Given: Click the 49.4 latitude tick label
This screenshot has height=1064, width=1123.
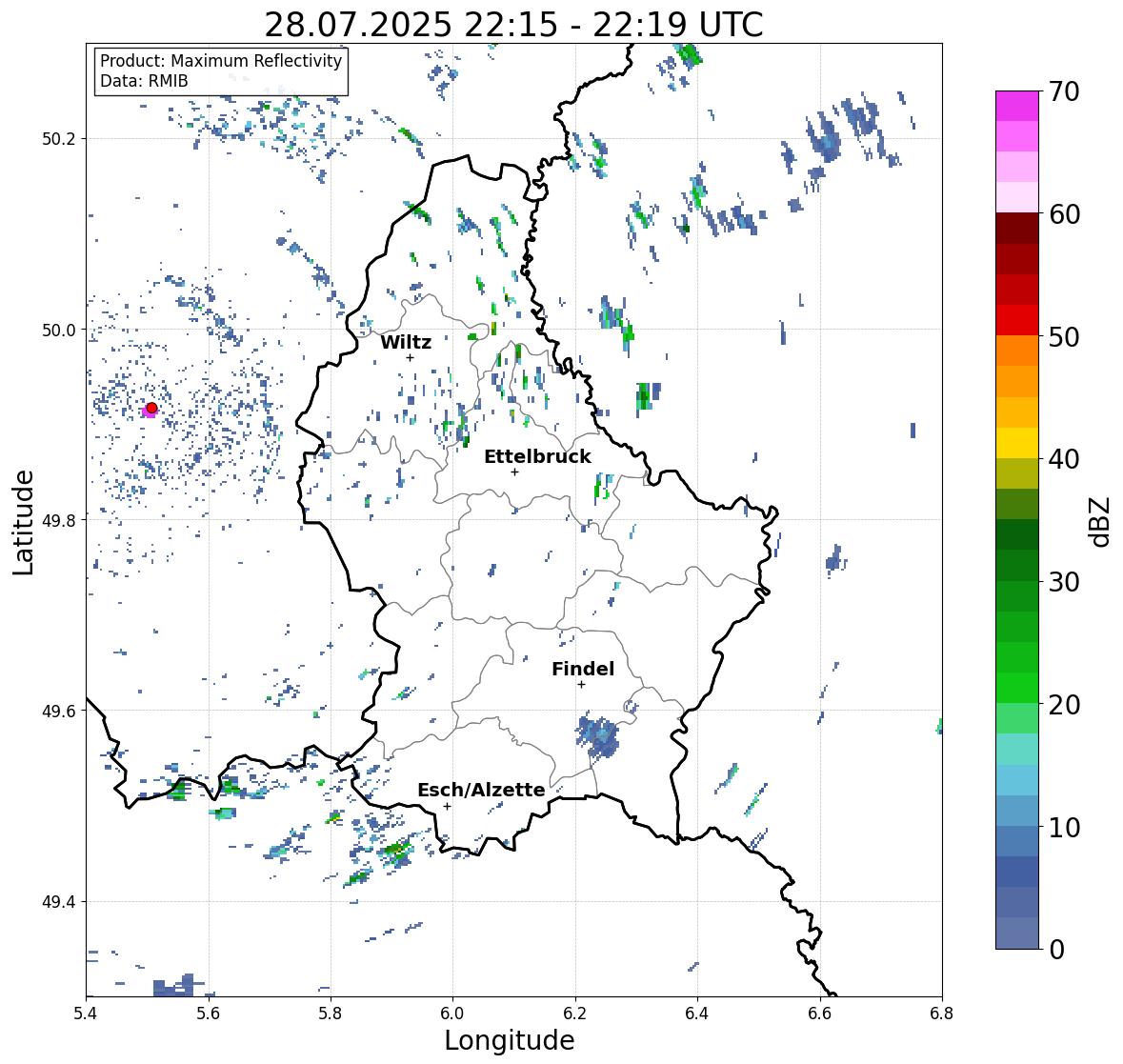Looking at the screenshot, I should (x=59, y=902).
